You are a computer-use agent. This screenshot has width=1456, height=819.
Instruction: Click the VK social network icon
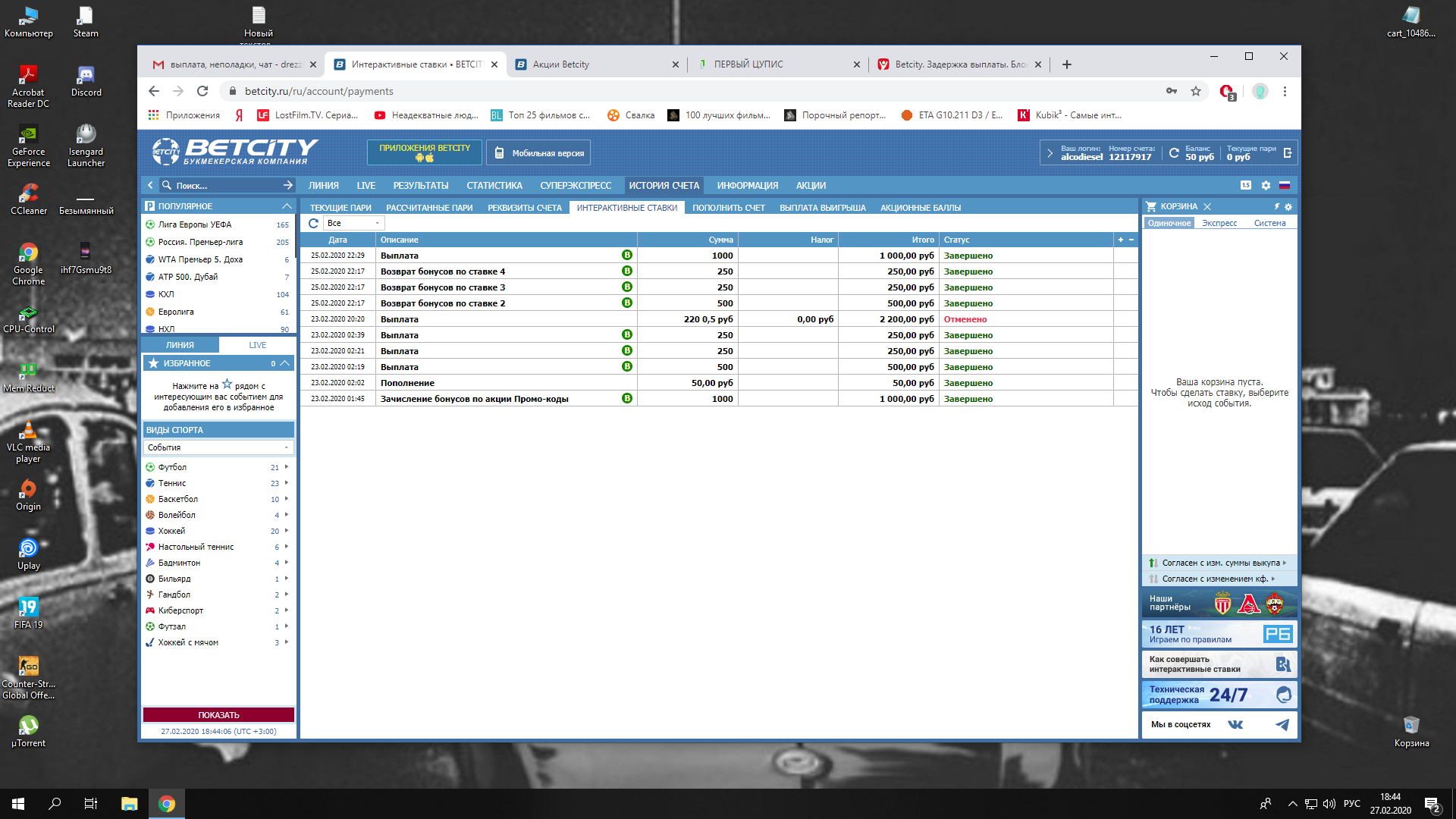tap(1235, 724)
